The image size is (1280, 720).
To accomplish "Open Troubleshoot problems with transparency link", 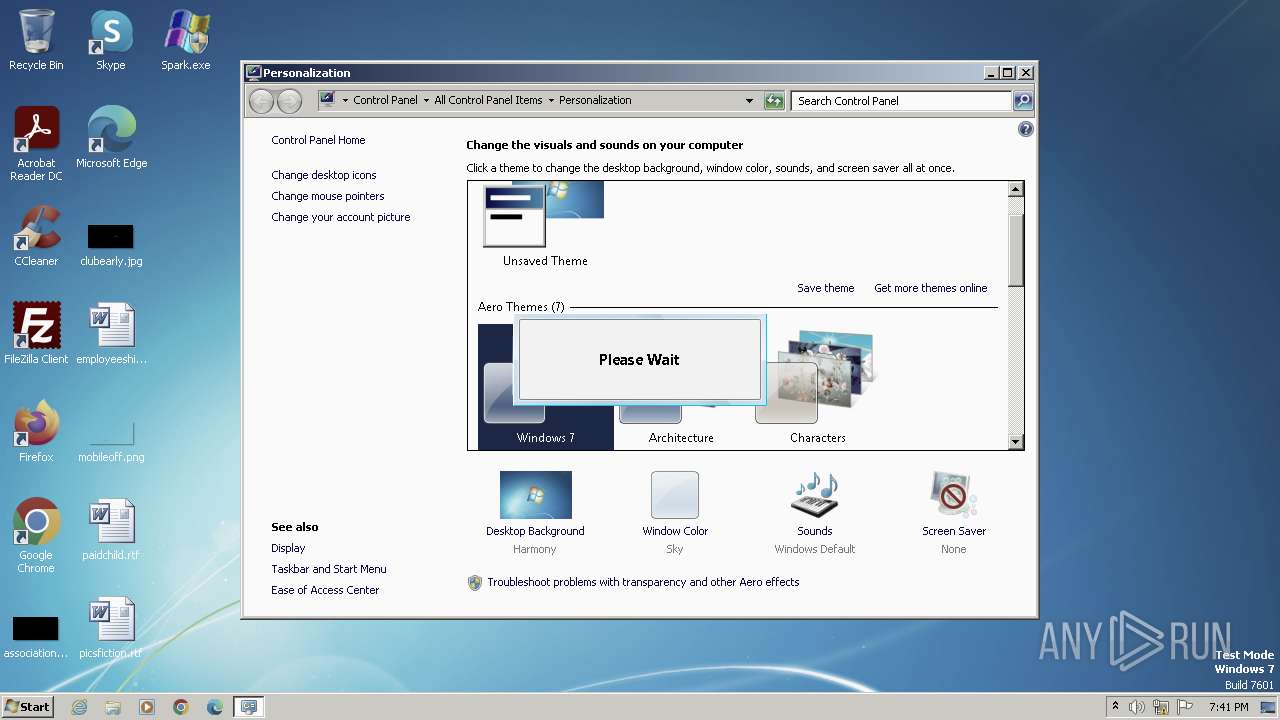I will [643, 582].
